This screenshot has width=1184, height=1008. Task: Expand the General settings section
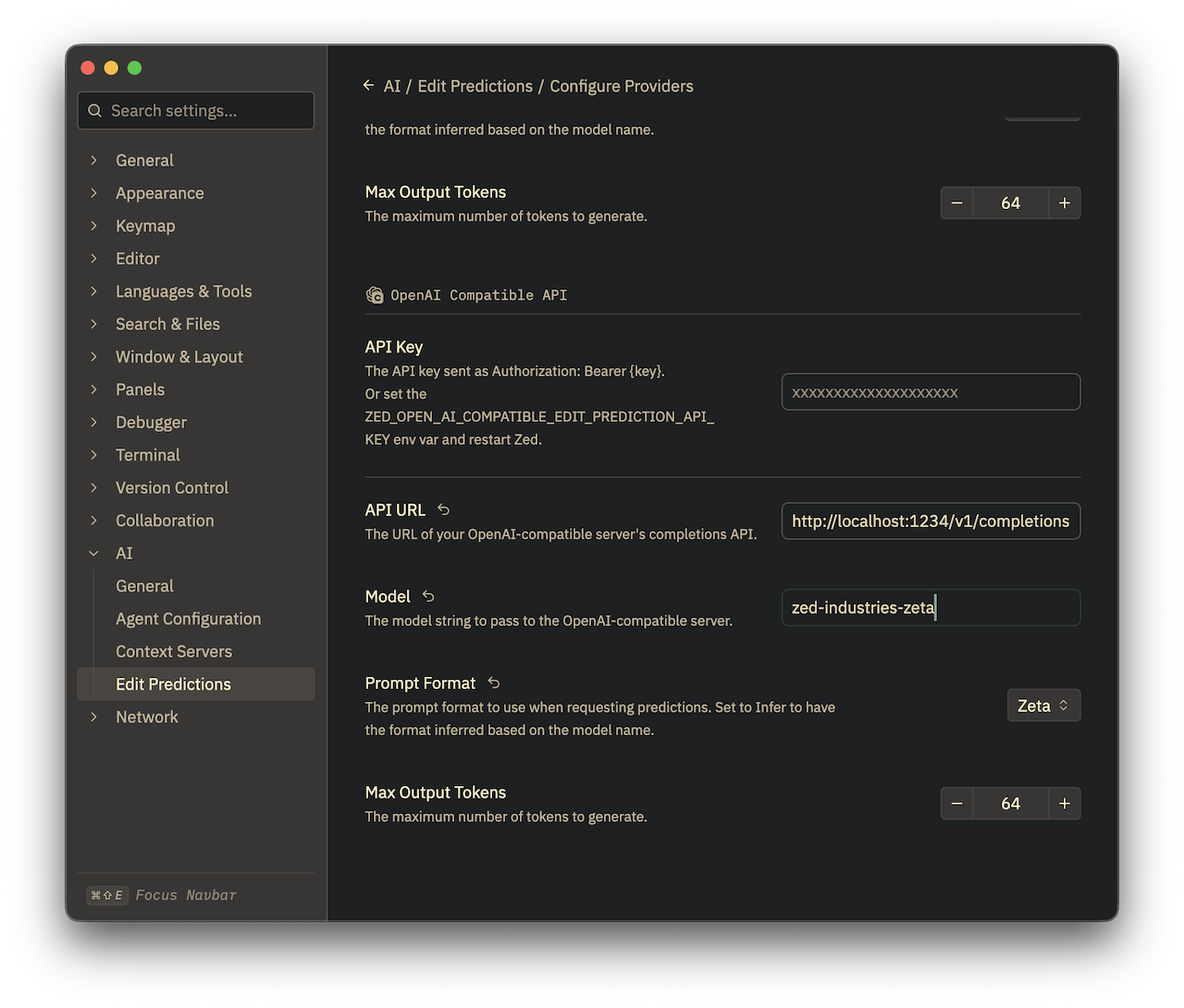coord(93,160)
